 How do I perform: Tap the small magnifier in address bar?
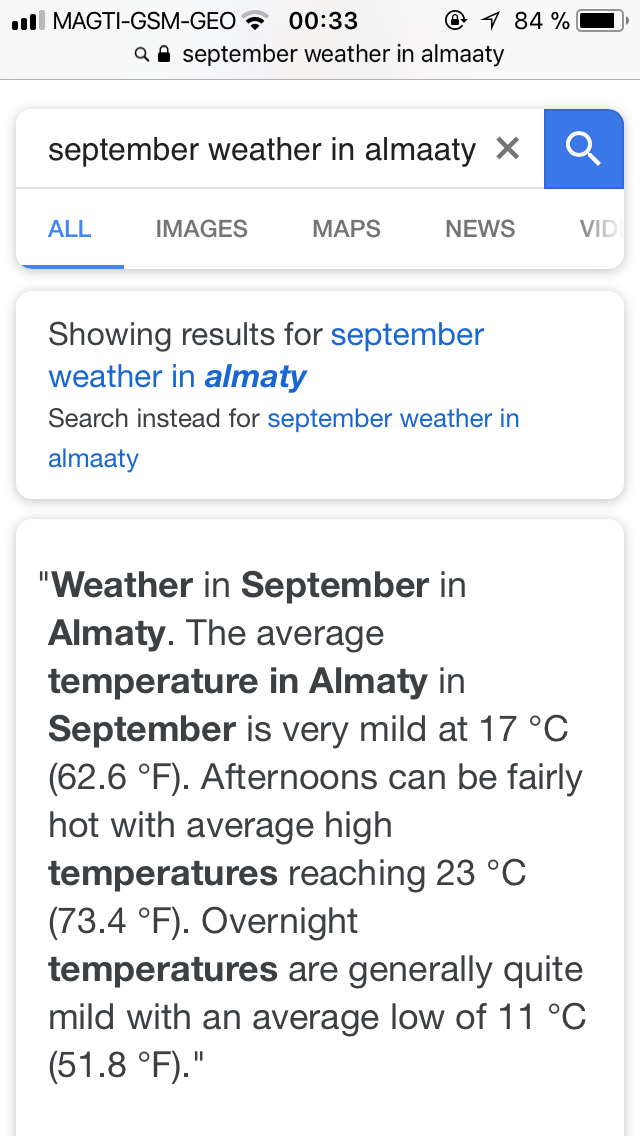tap(143, 54)
